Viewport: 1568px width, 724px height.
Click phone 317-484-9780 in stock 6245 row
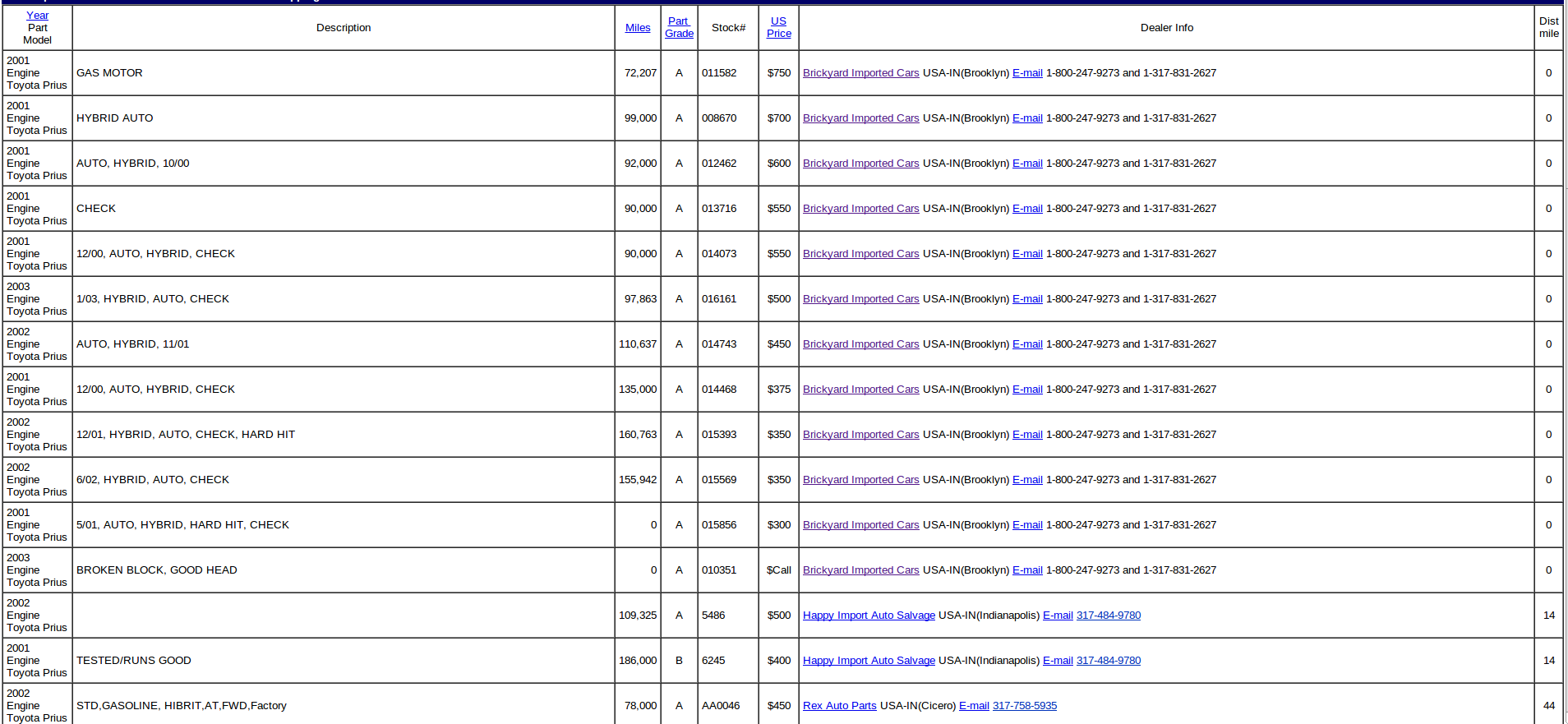coord(1109,661)
